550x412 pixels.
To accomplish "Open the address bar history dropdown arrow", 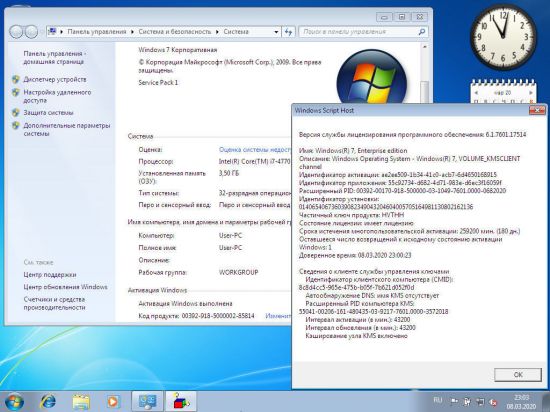I will (x=276, y=32).
